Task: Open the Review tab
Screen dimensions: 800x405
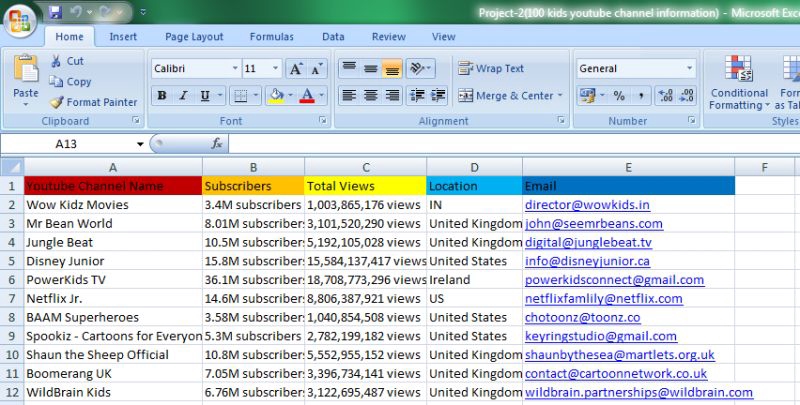Action: (x=389, y=37)
